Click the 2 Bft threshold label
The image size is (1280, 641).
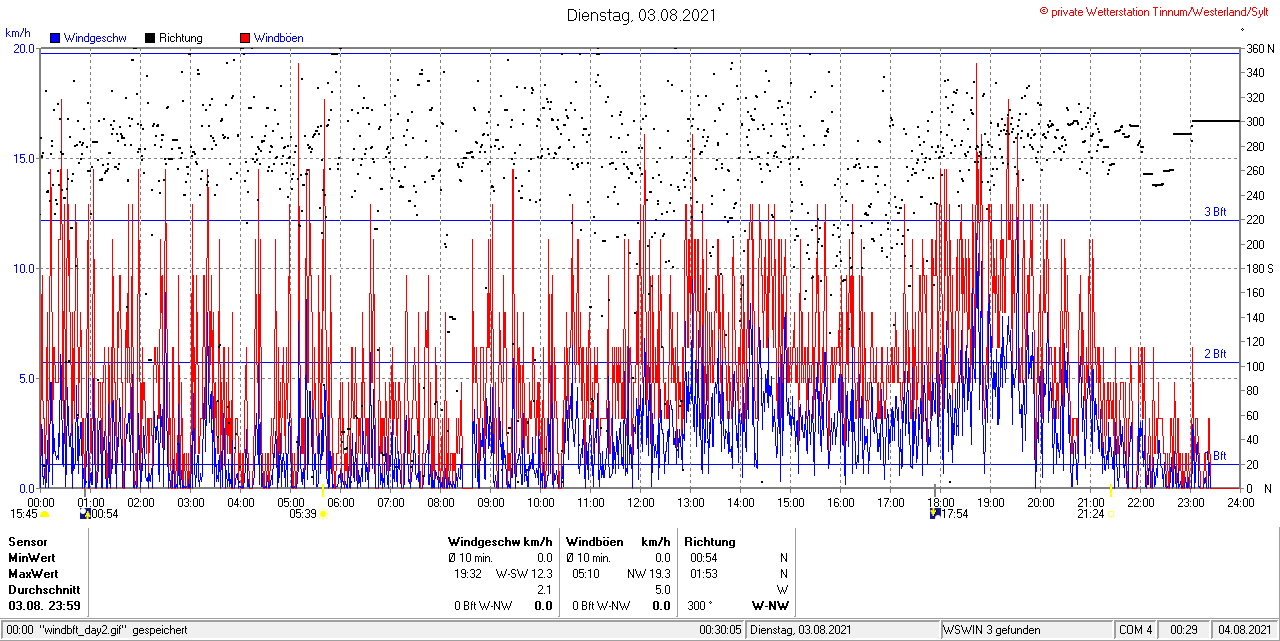(1215, 354)
